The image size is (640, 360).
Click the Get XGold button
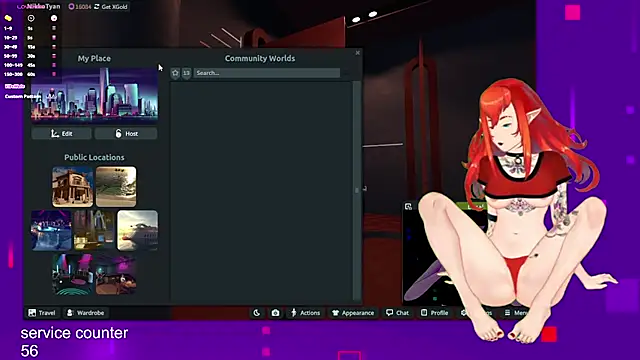(111, 7)
